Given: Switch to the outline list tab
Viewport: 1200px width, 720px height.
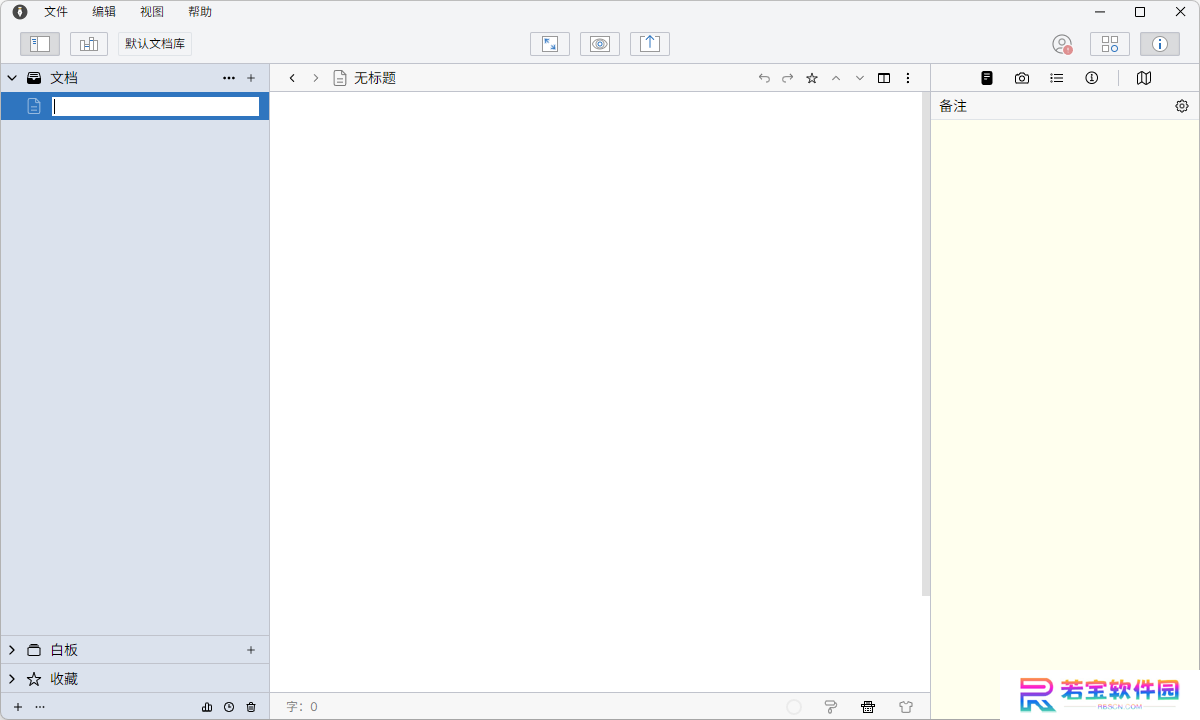Looking at the screenshot, I should click(1057, 78).
